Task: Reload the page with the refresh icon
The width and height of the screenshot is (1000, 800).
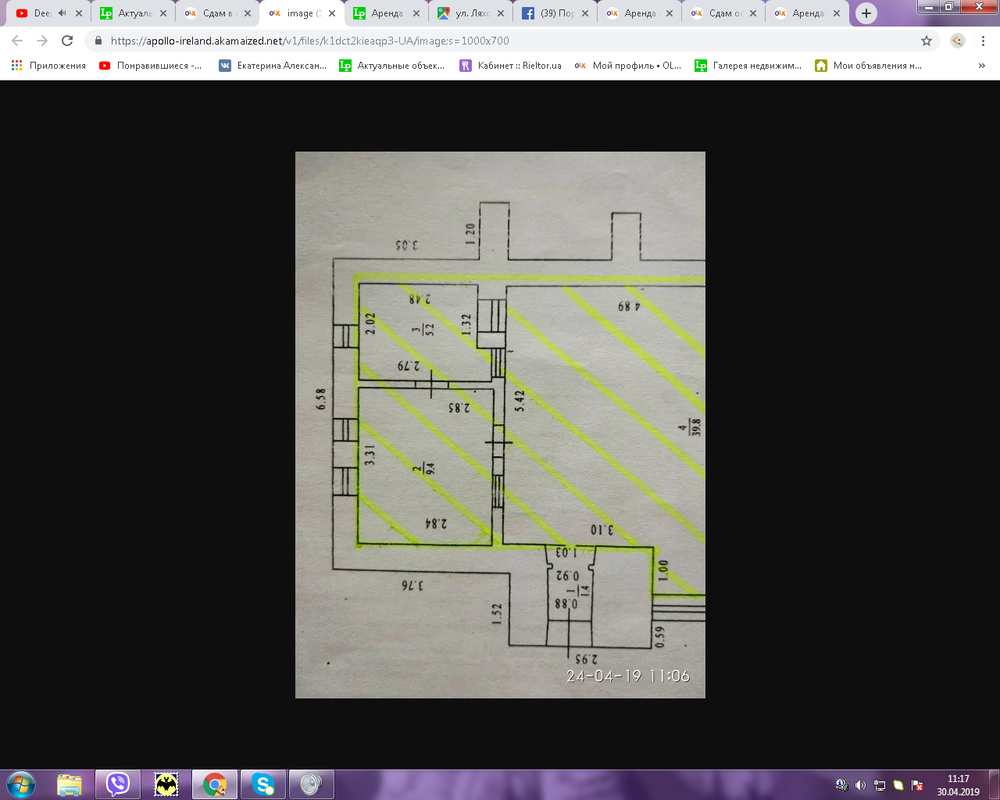Action: (x=67, y=41)
